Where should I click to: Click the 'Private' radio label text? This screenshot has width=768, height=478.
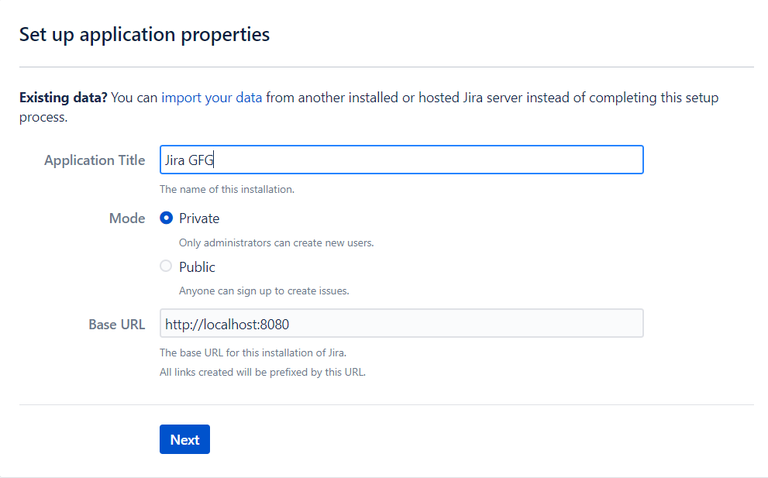(x=199, y=218)
